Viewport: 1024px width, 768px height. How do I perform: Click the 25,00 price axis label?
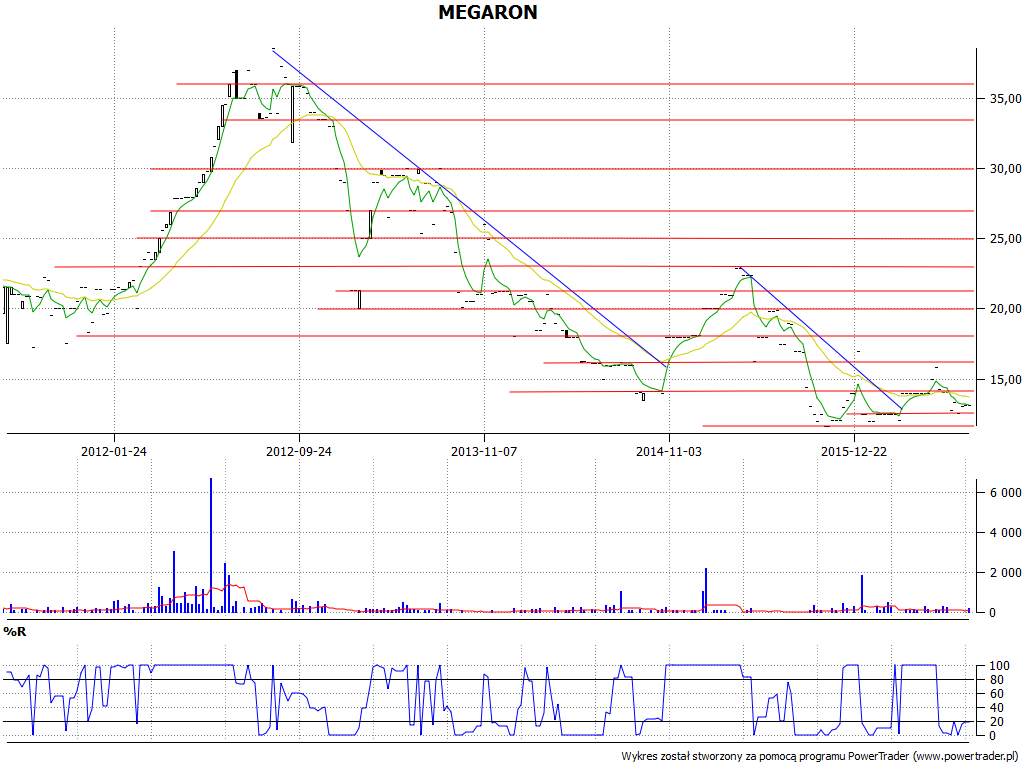coord(1004,239)
